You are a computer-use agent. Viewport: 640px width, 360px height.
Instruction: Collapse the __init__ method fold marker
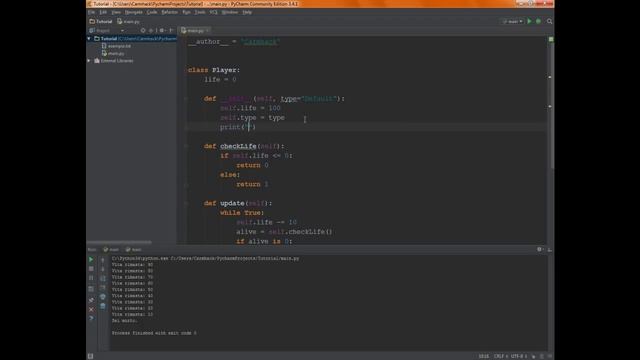186,99
